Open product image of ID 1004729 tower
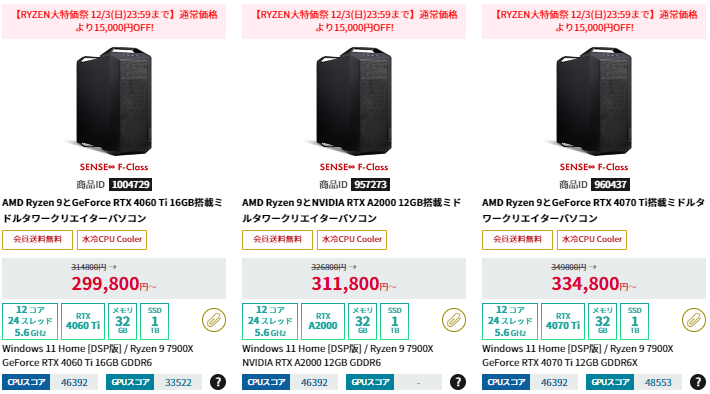 114,101
